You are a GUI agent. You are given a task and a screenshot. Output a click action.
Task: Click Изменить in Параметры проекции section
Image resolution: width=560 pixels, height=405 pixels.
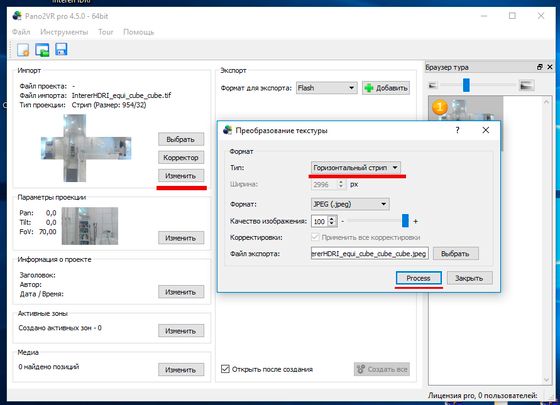coord(181,238)
